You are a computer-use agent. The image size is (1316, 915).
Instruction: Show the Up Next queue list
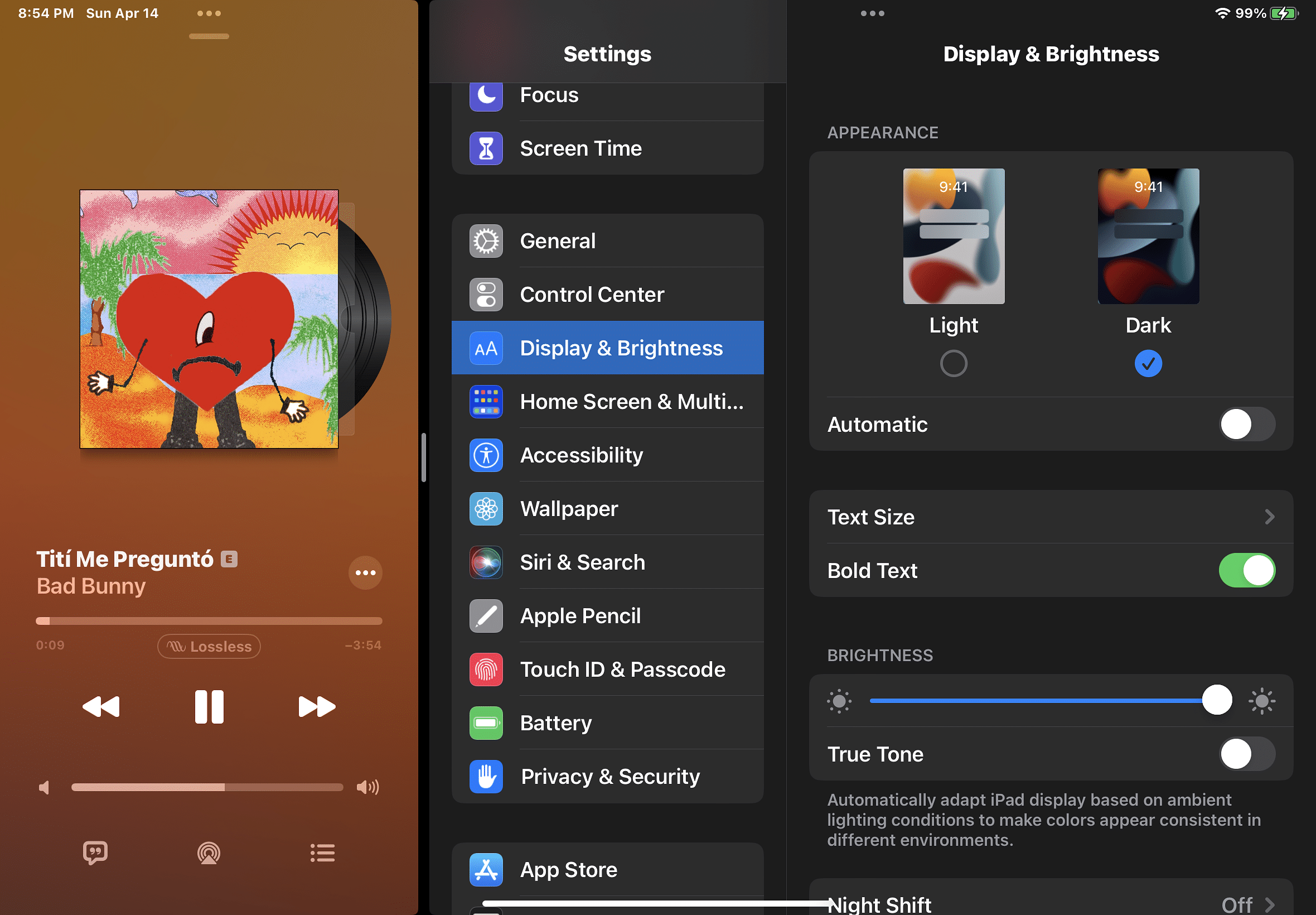pyautogui.click(x=322, y=853)
